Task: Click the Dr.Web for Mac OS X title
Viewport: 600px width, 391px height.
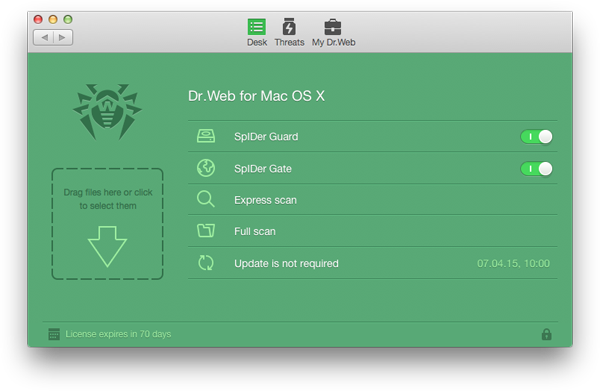Action: click(x=256, y=96)
